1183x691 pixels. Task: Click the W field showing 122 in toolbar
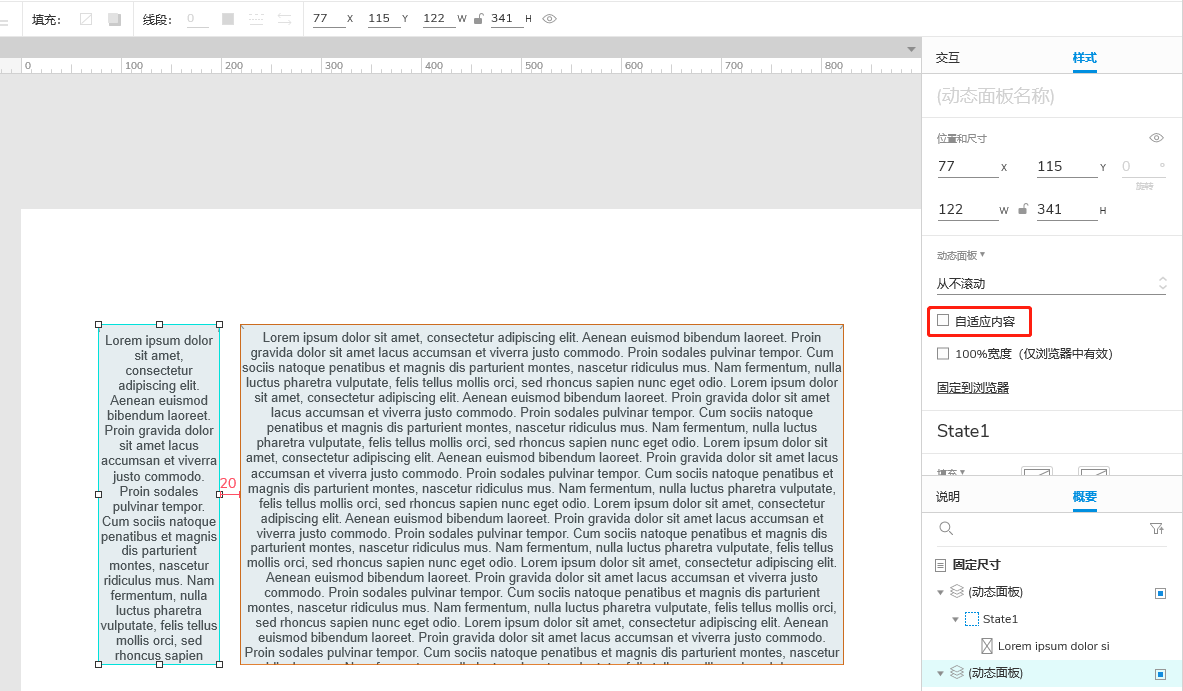point(438,19)
